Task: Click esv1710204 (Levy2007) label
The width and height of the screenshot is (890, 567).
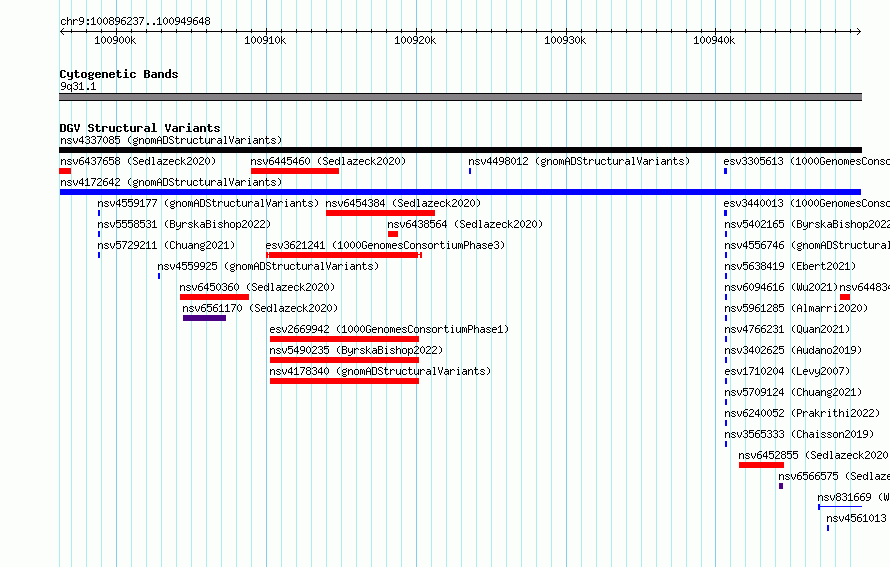Action: (787, 371)
